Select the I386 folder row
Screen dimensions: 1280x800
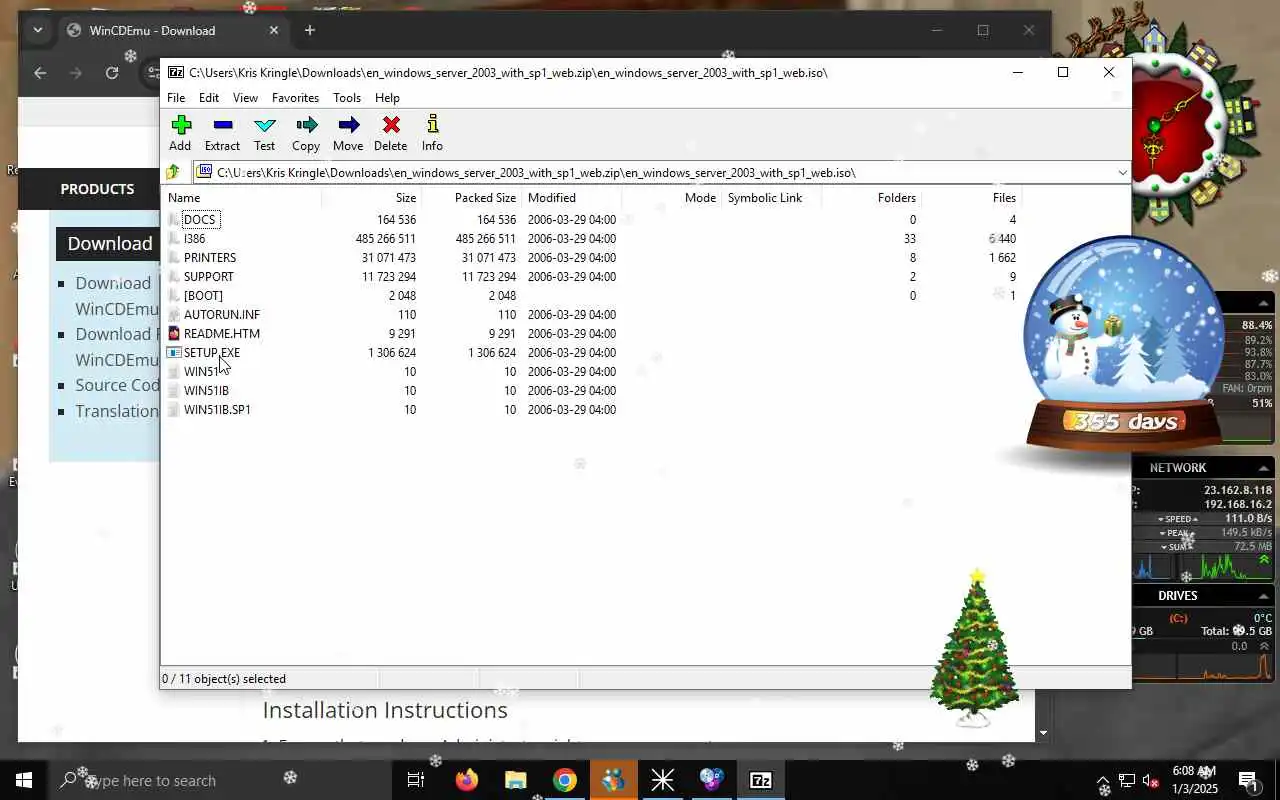click(590, 238)
